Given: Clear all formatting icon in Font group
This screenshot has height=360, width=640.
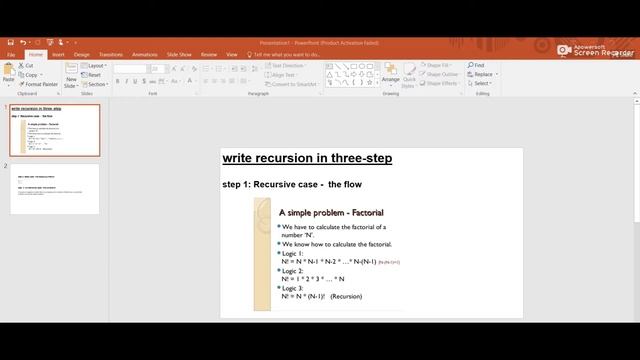Looking at the screenshot, I should (x=194, y=69).
